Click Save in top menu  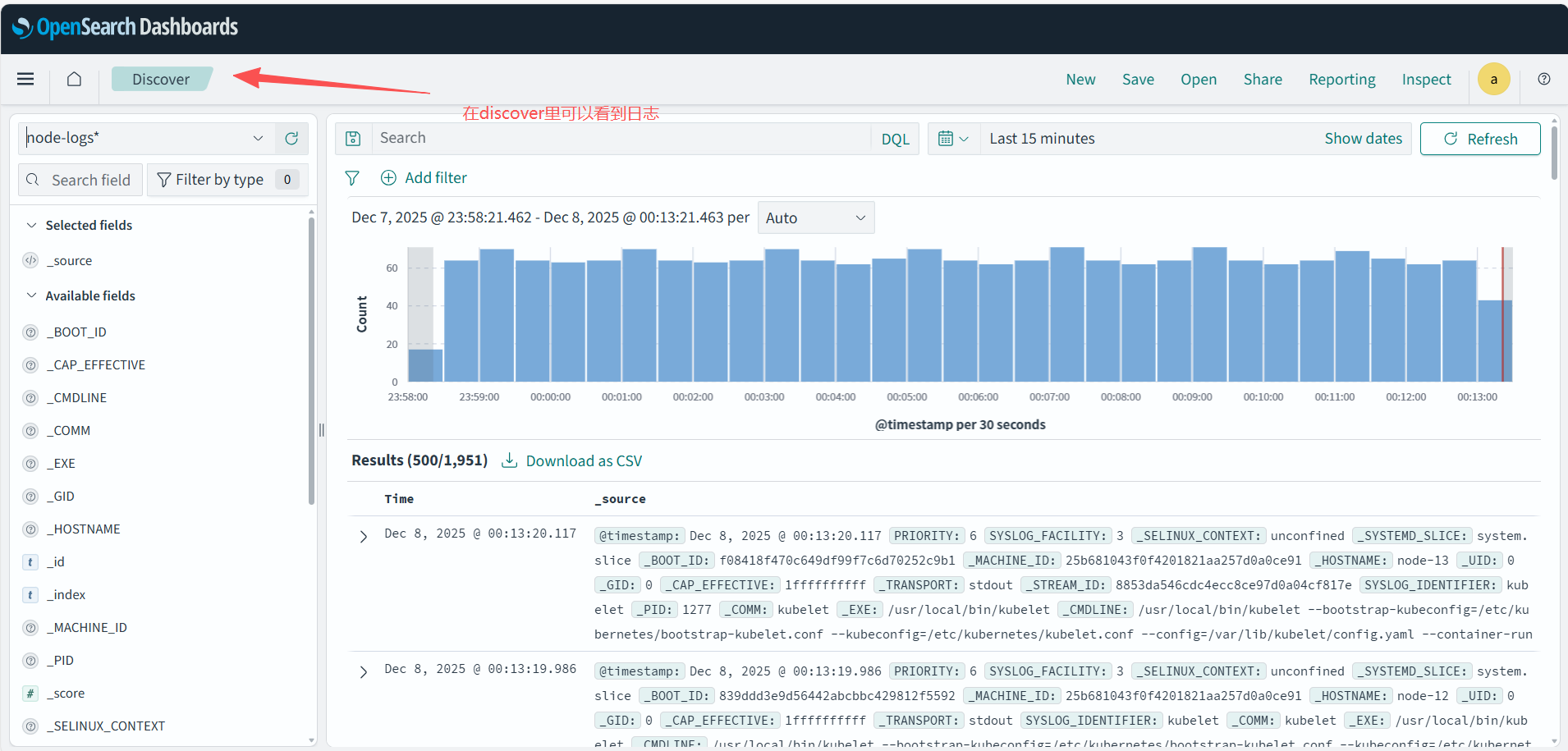click(1138, 80)
